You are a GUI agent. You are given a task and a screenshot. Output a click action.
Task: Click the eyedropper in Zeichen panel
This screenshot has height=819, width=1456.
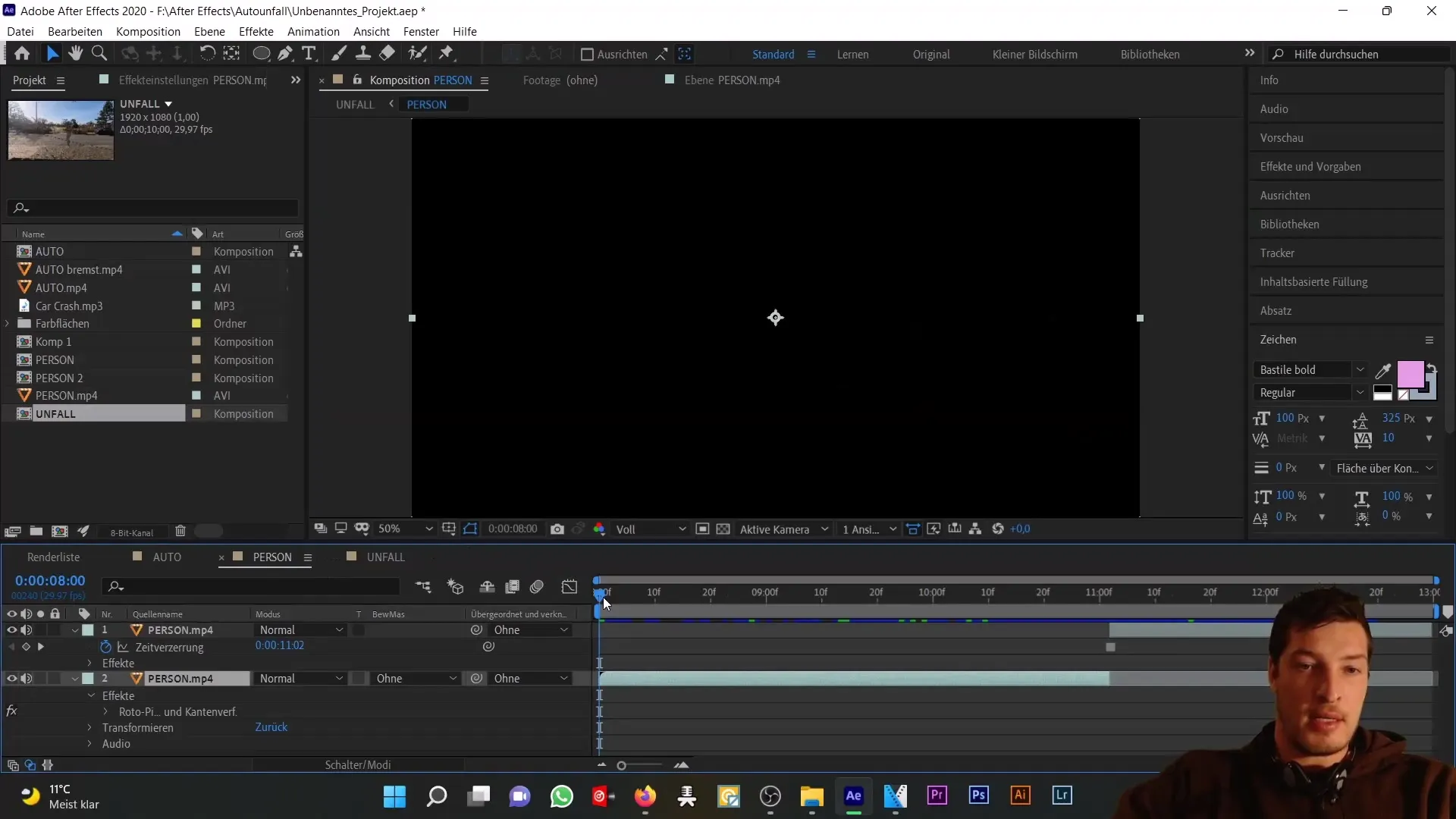[x=1383, y=371]
